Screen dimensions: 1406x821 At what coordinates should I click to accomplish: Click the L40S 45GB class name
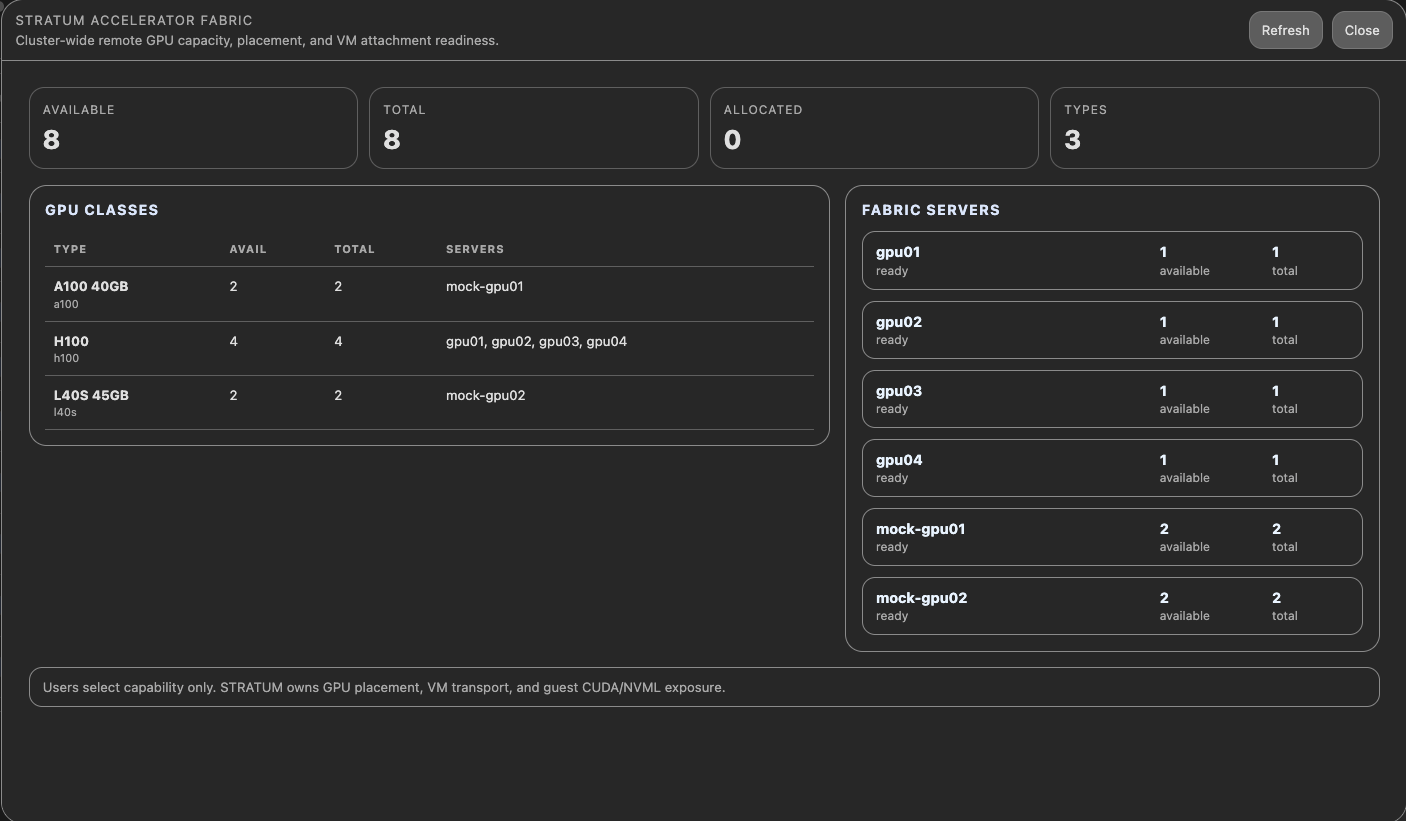tap(91, 395)
